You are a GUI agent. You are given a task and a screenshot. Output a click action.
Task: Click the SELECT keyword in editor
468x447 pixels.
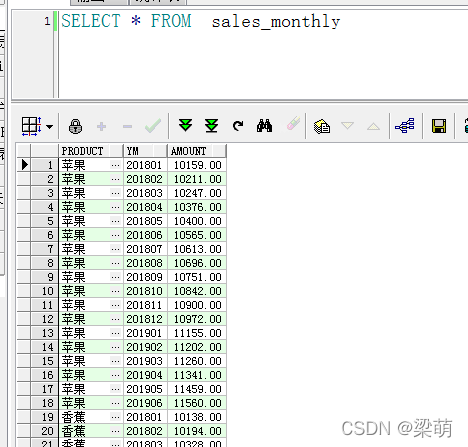point(91,21)
